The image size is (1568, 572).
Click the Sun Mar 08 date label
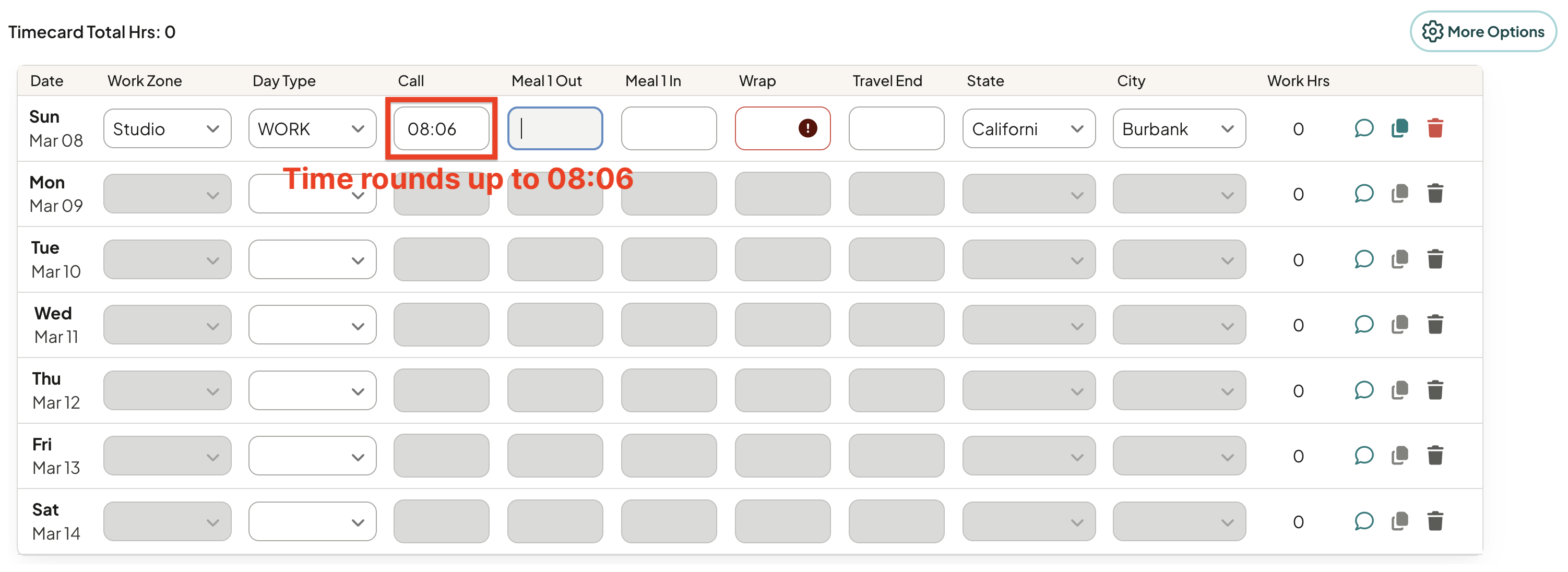coord(56,128)
